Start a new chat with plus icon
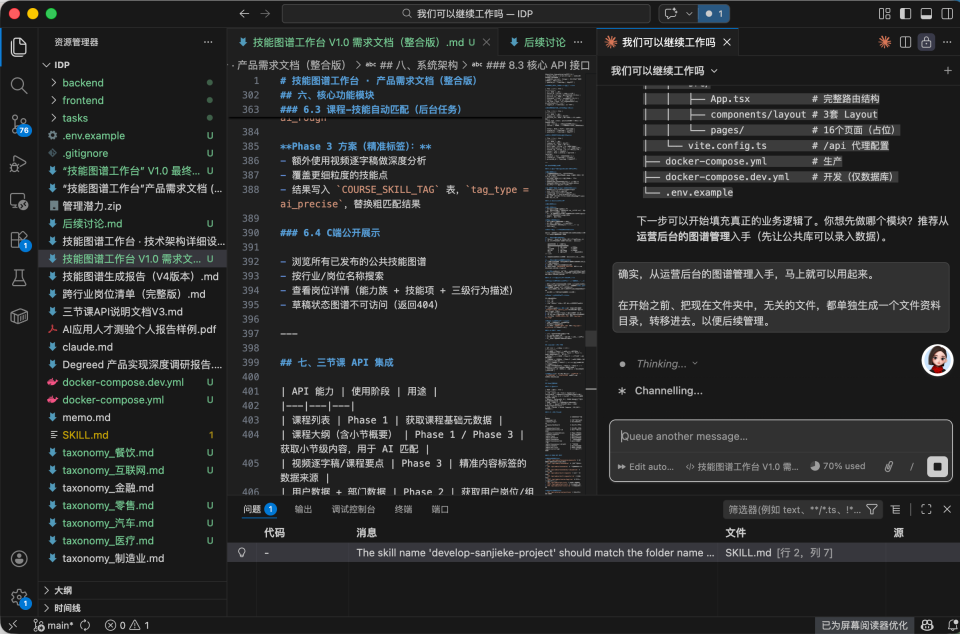The width and height of the screenshot is (960, 634). [x=947, y=71]
